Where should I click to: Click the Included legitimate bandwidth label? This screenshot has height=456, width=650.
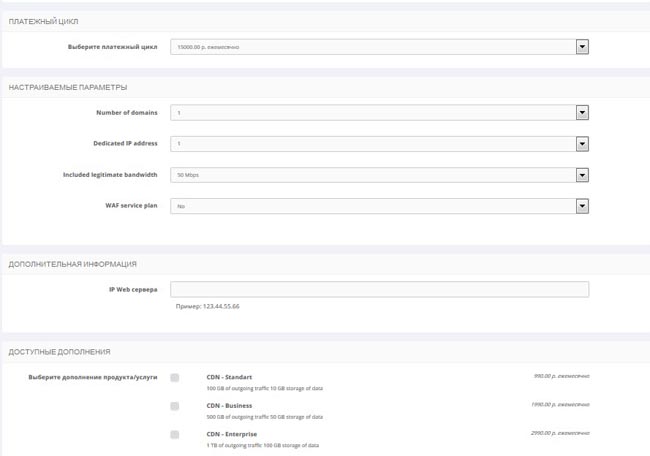pyautogui.click(x=110, y=175)
